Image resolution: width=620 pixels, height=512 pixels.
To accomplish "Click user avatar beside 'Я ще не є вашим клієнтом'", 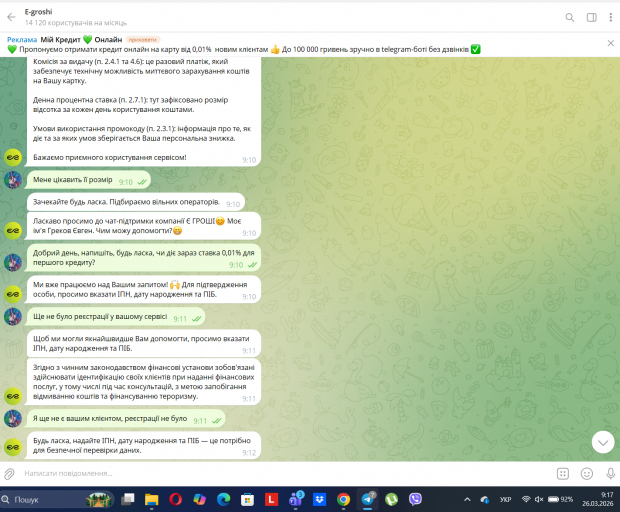I will pyautogui.click(x=13, y=418).
